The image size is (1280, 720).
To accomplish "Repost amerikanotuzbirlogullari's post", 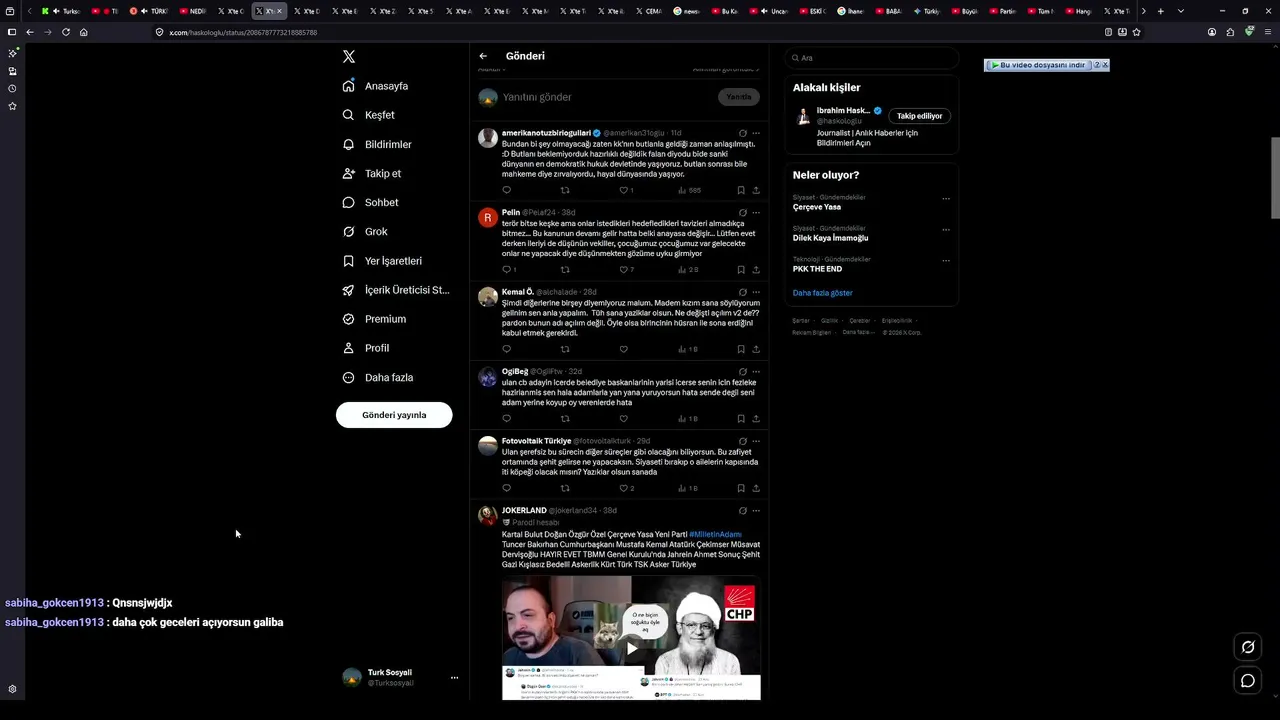I will pos(565,190).
